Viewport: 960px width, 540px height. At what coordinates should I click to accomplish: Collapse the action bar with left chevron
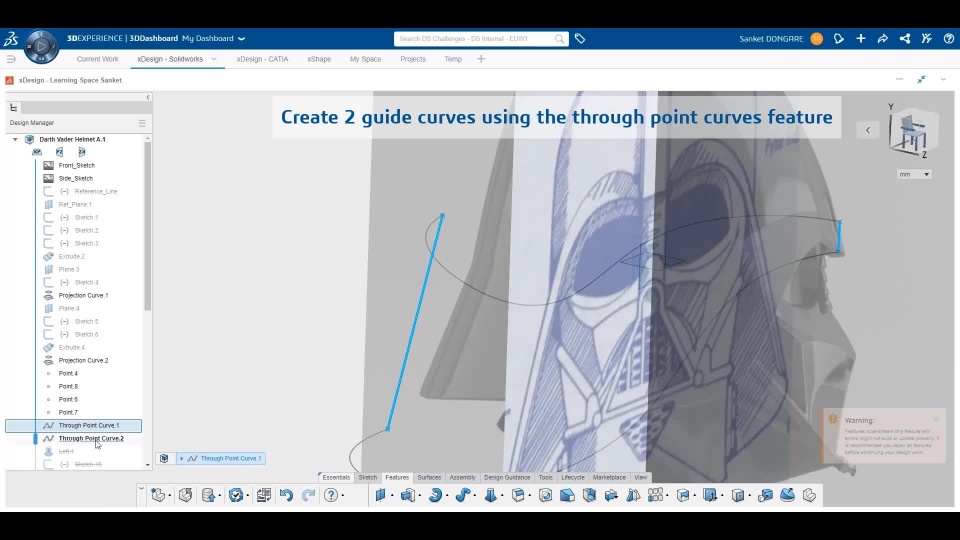tap(141, 489)
